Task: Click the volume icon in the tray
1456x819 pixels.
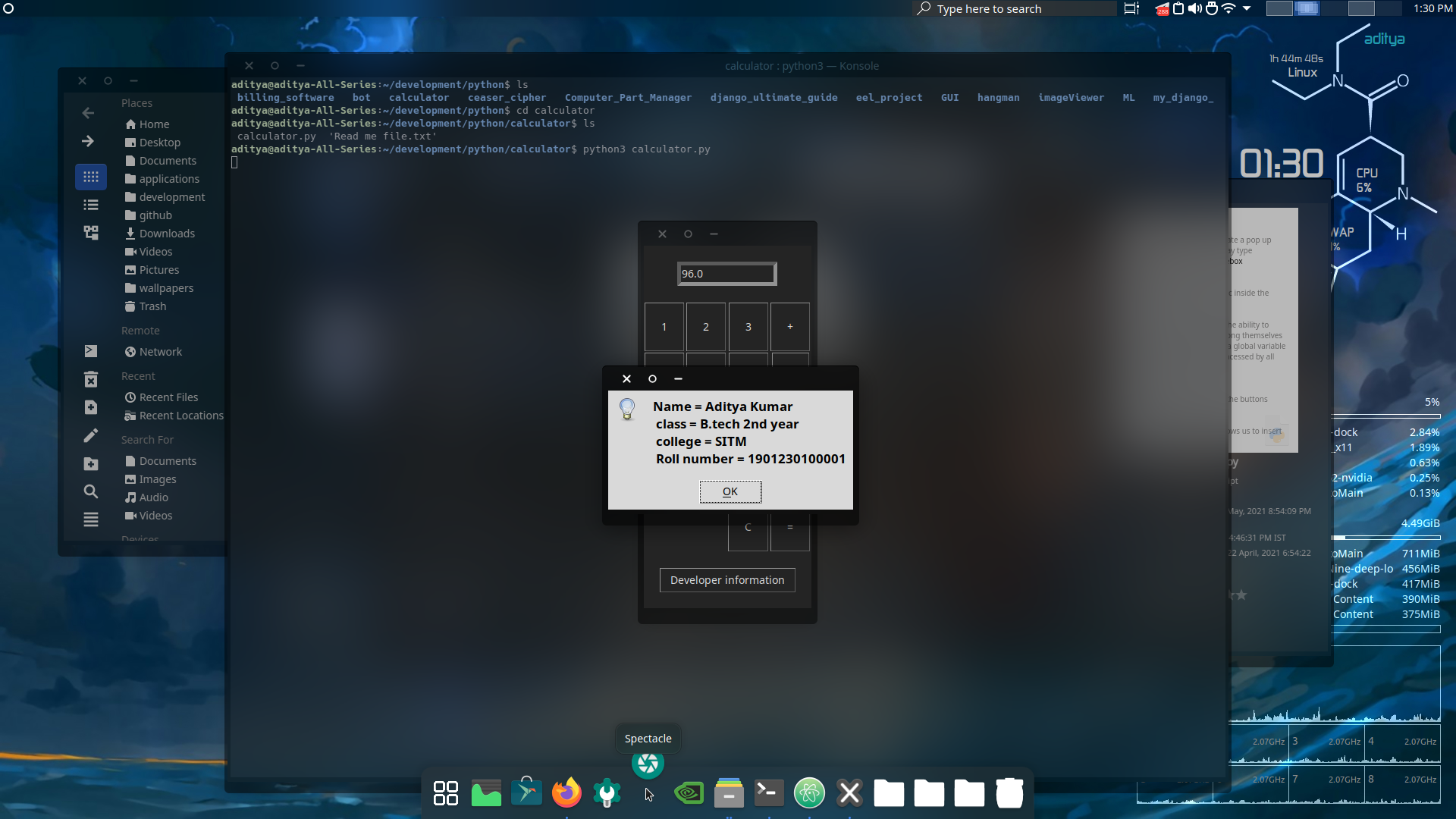Action: click(1195, 8)
